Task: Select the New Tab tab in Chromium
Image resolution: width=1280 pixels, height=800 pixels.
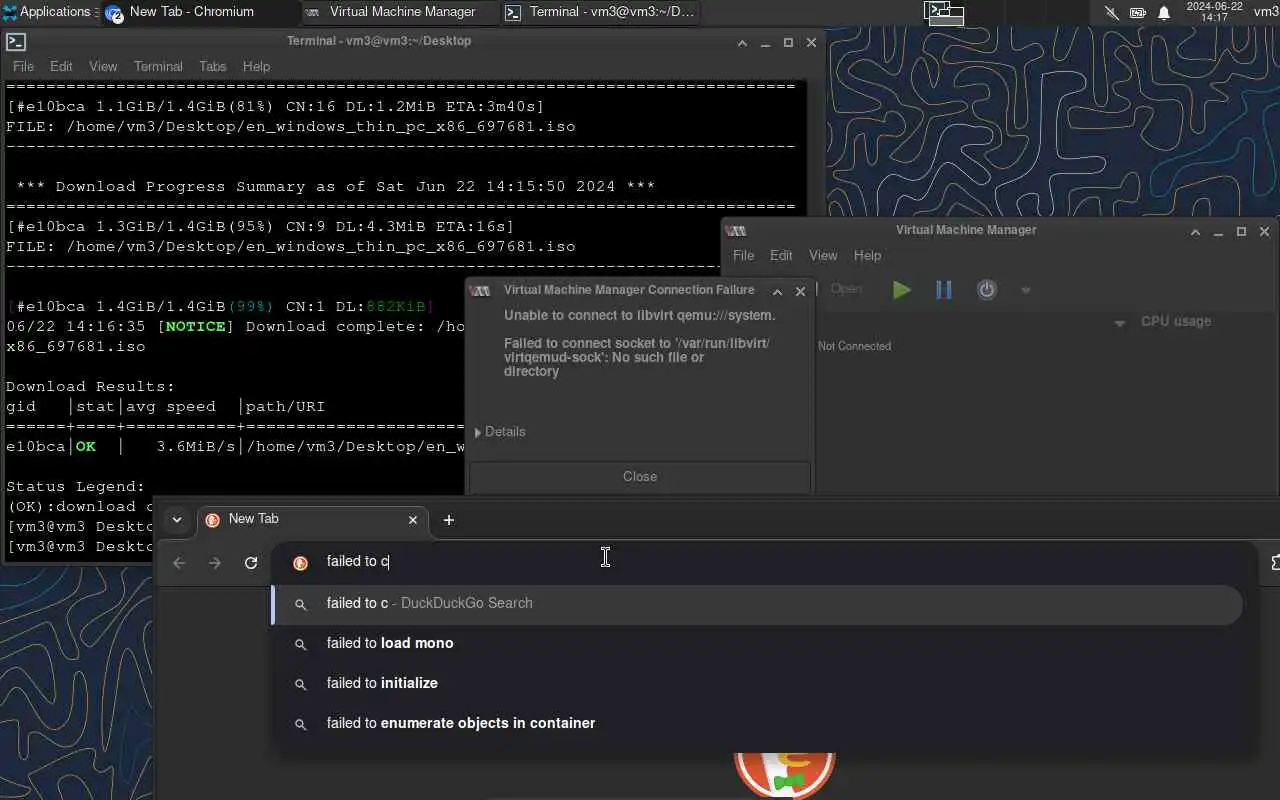Action: 310,520
